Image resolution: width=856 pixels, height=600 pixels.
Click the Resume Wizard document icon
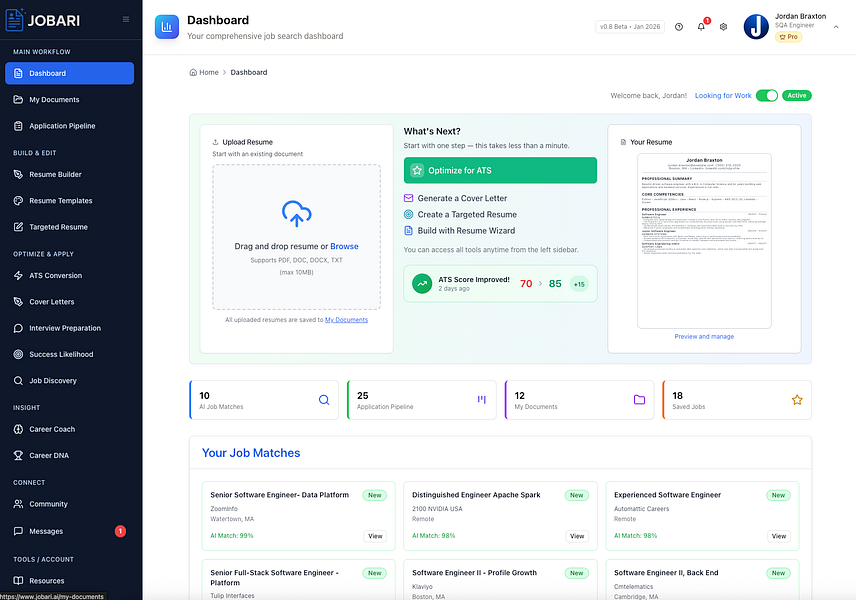pos(408,230)
